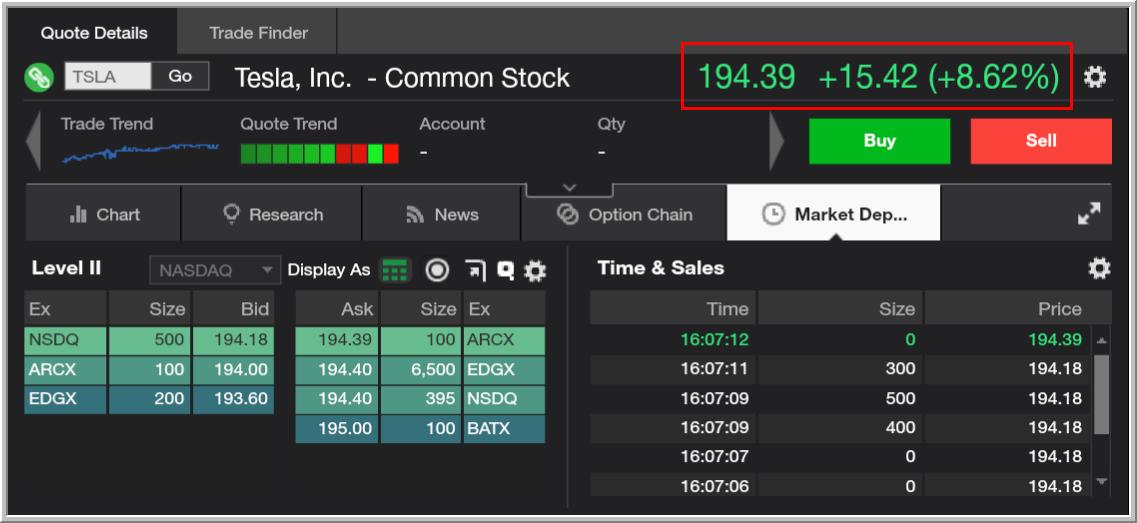The width and height of the screenshot is (1137, 523).
Task: Open Level II settings gear
Action: pos(535,271)
